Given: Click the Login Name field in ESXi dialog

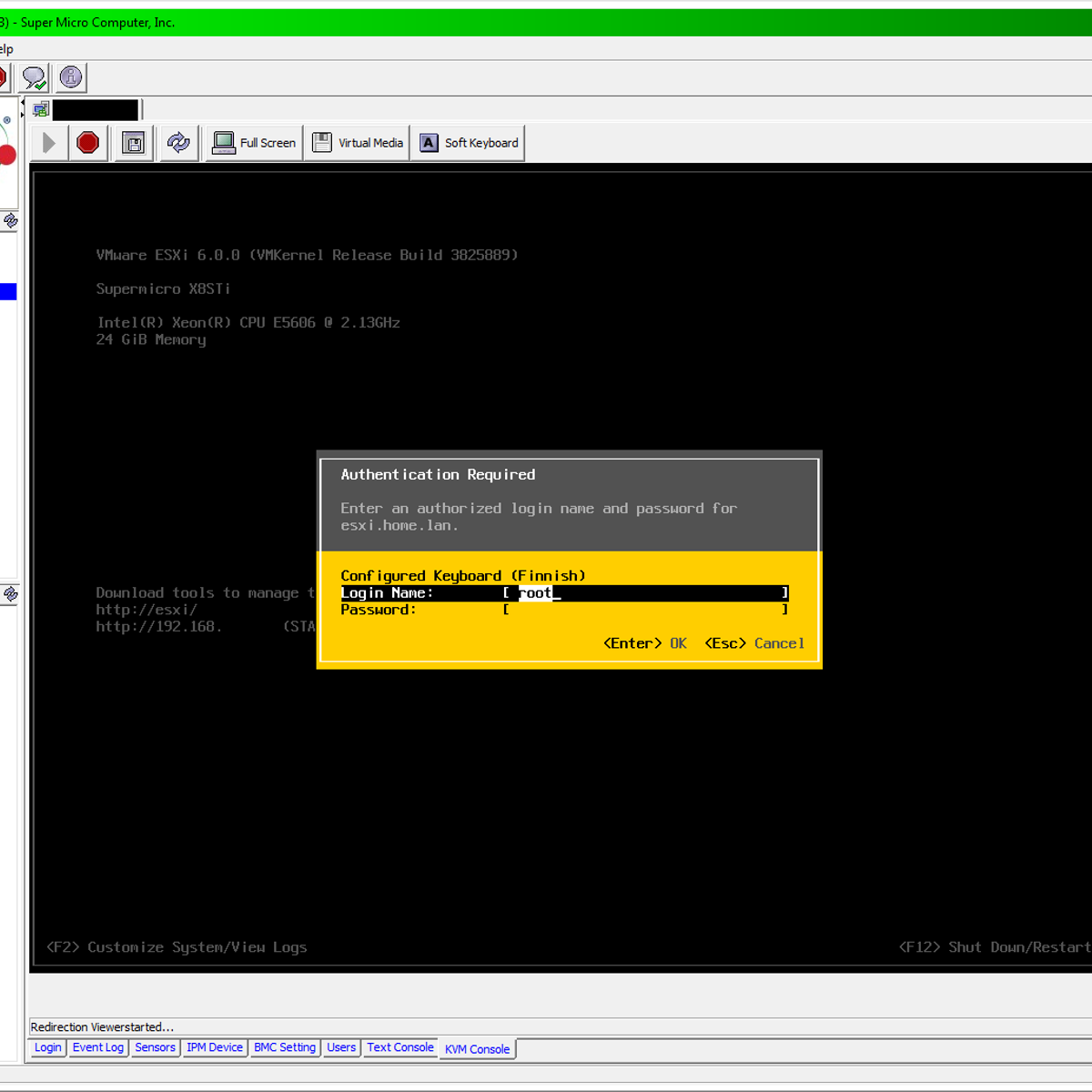Looking at the screenshot, I should point(646,593).
